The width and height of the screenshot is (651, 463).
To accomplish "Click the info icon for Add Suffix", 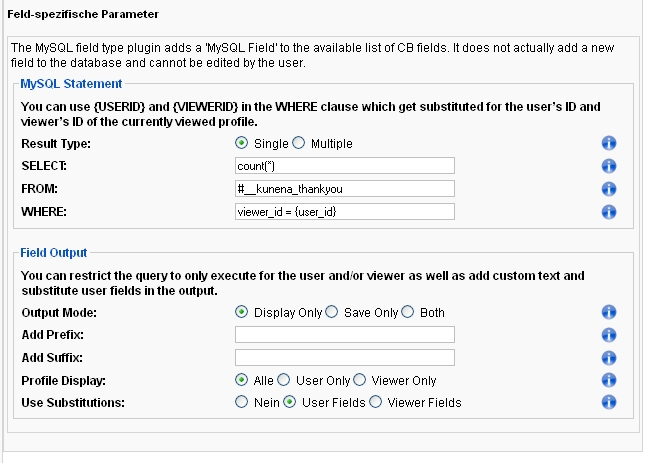I will 609,358.
